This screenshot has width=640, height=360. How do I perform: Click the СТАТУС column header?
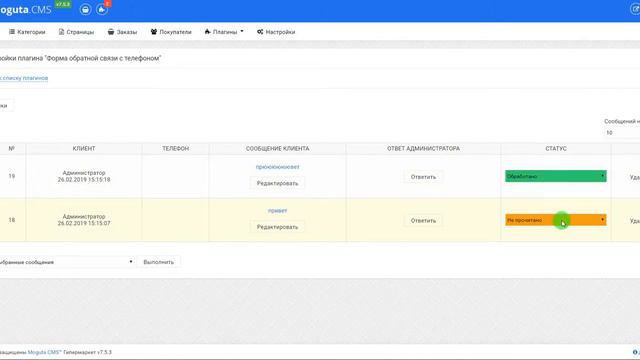(x=556, y=149)
